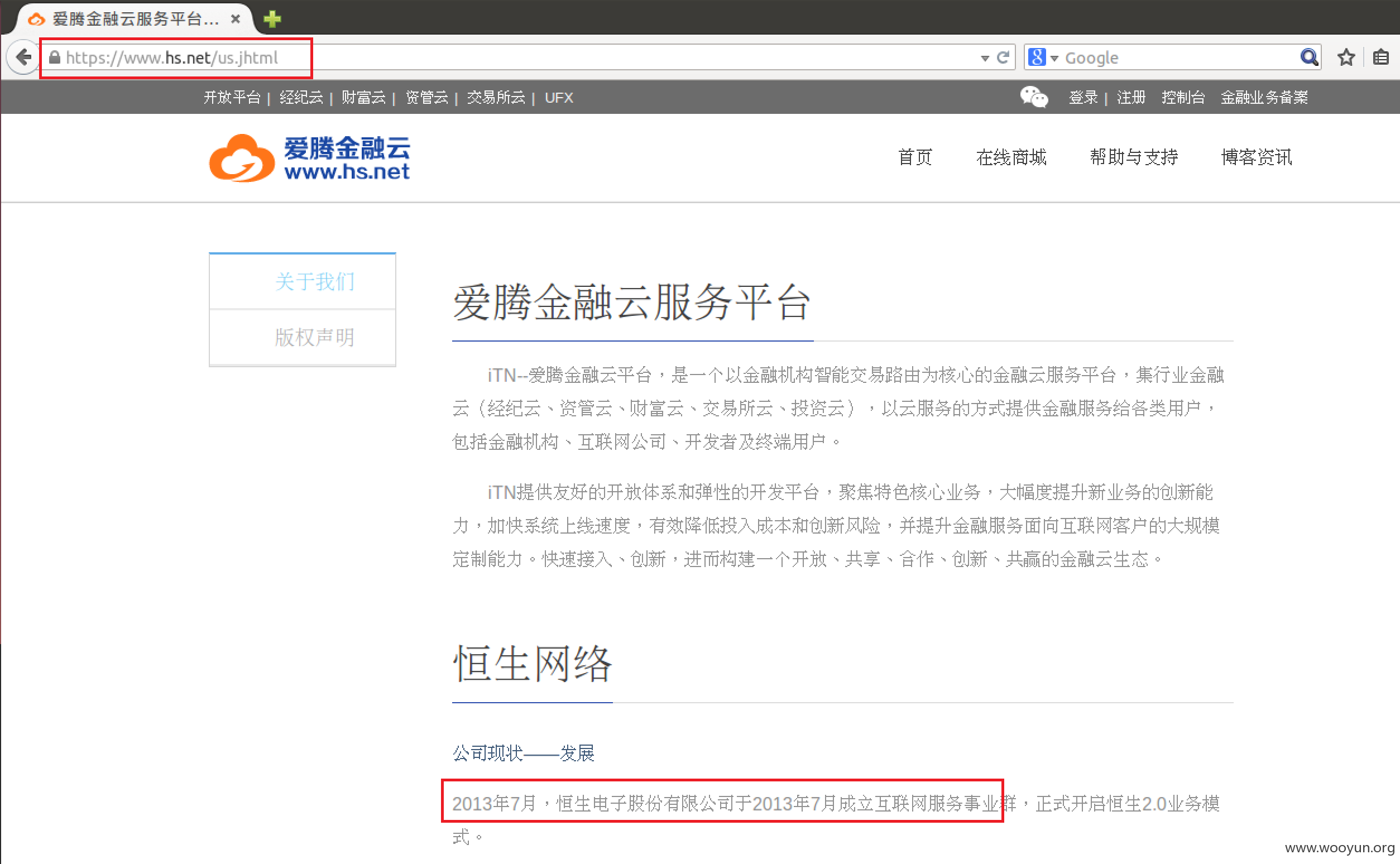Open 博客资讯 in the main navigation
Viewport: 1400px width, 864px height.
(x=1256, y=157)
